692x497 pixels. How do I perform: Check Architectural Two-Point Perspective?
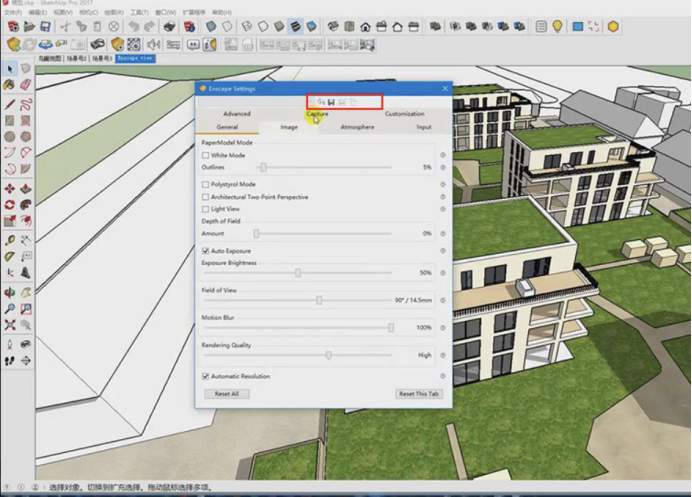[205, 197]
